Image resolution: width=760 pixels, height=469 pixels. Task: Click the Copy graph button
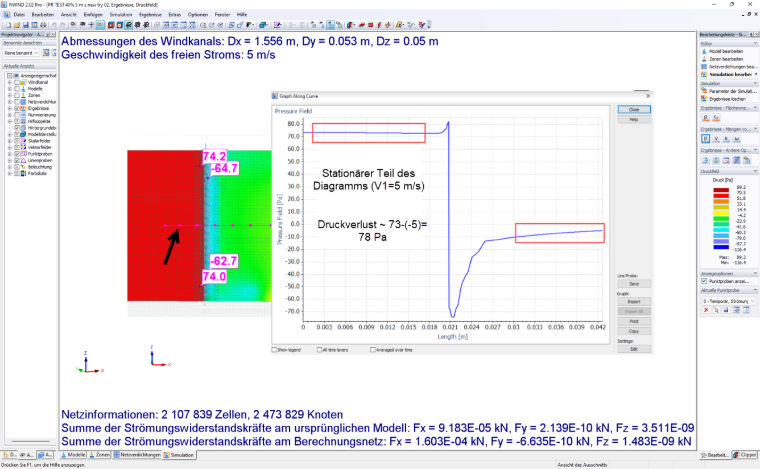pos(634,331)
